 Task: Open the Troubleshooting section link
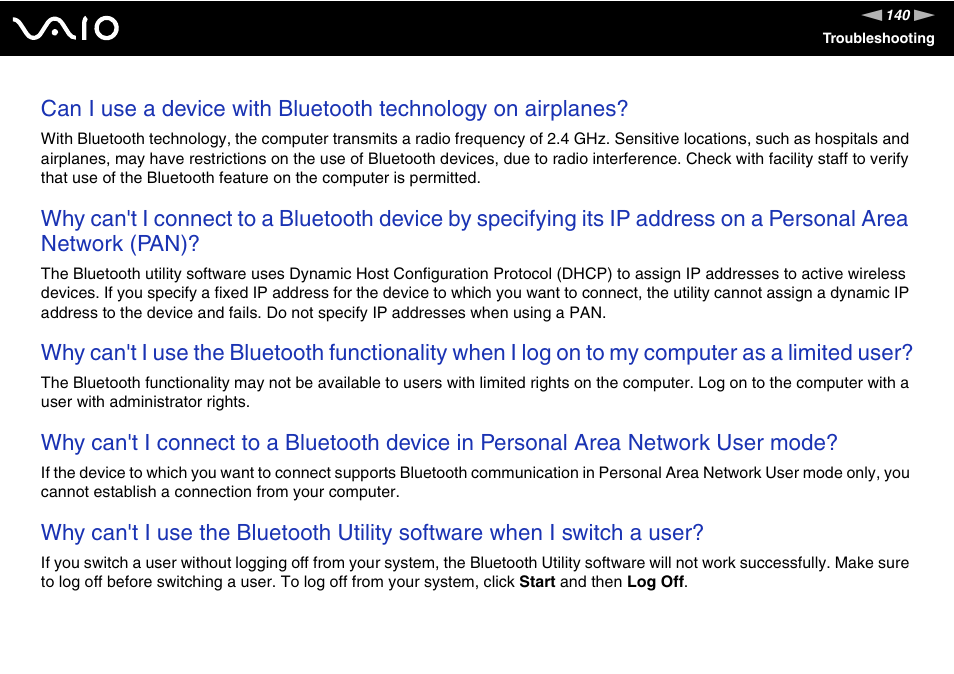point(878,38)
